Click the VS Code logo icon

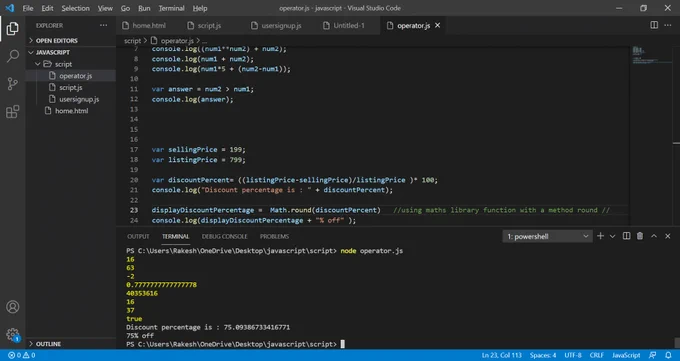(10, 8)
